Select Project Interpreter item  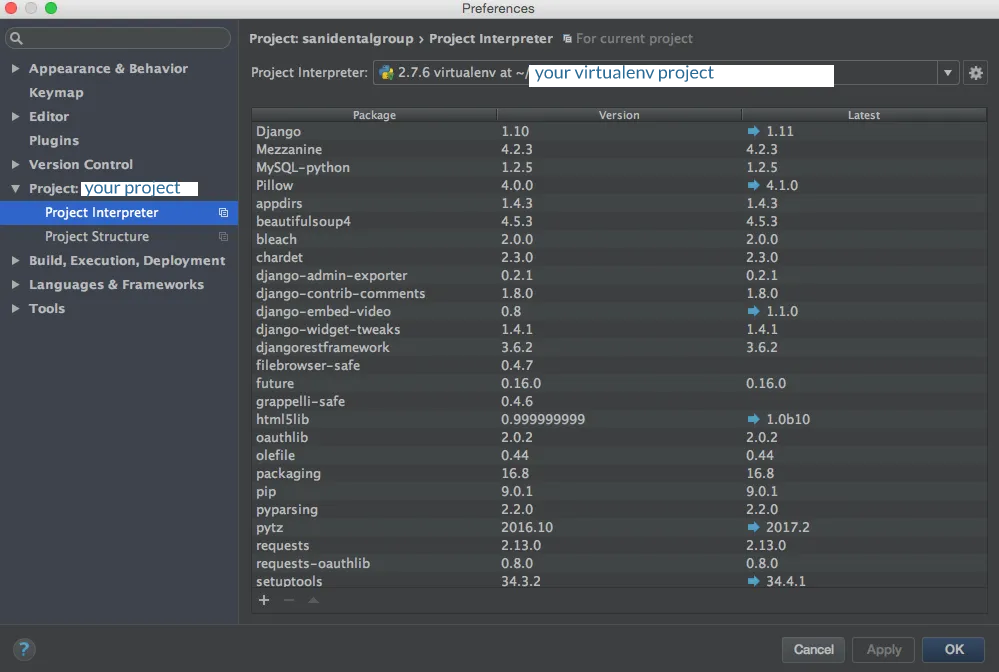tap(119, 213)
